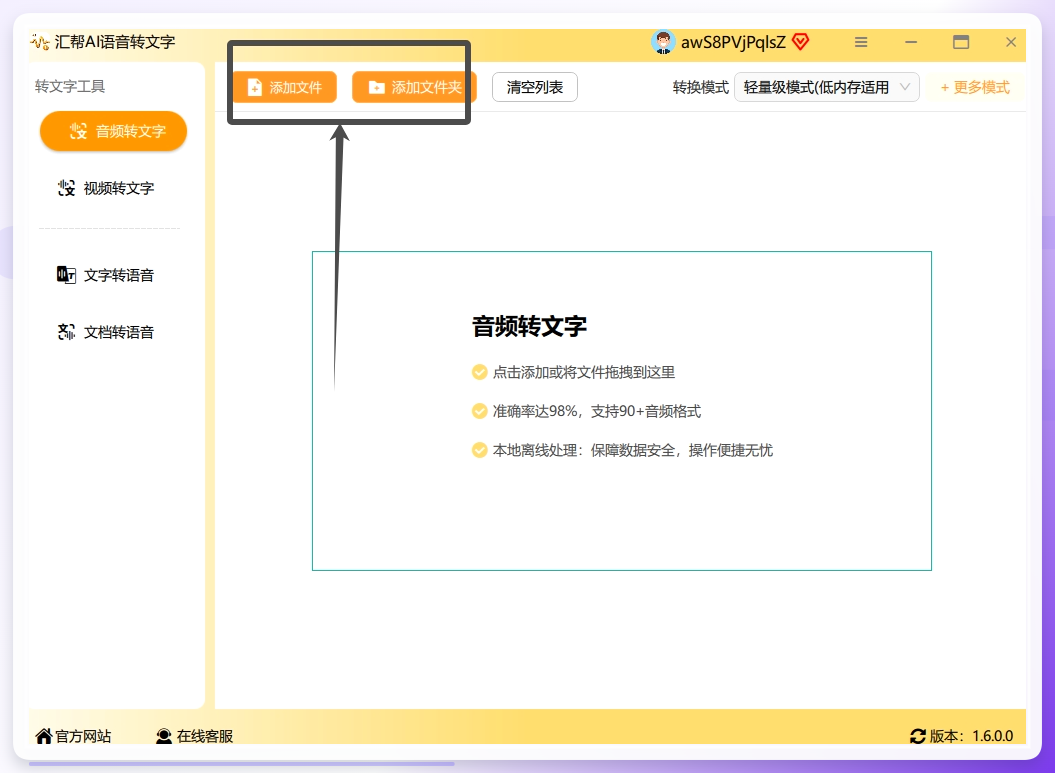Click the user avatar icon
Viewport: 1055px width, 773px height.
click(x=663, y=42)
